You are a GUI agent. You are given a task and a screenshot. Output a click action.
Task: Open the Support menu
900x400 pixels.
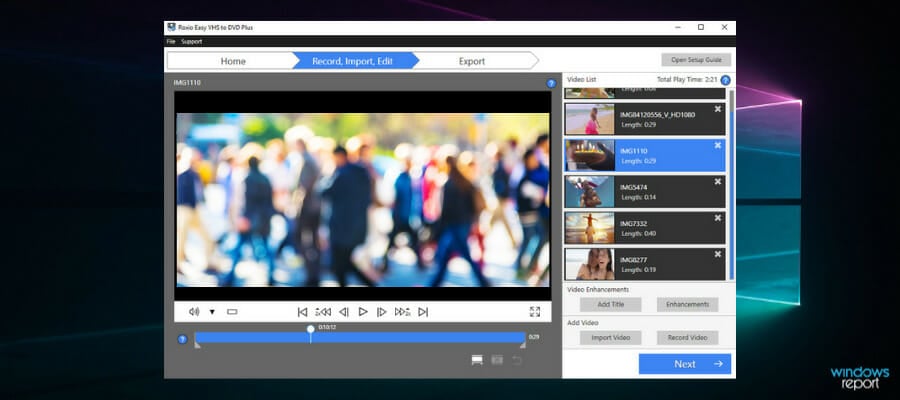tap(192, 41)
